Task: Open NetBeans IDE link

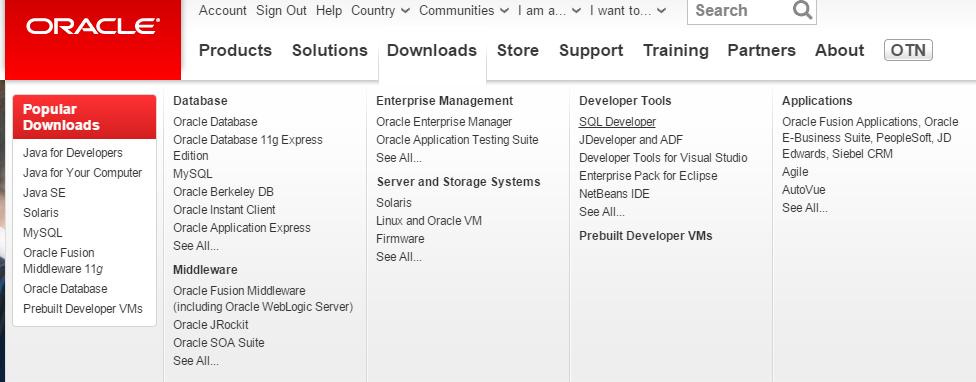Action: pos(614,194)
